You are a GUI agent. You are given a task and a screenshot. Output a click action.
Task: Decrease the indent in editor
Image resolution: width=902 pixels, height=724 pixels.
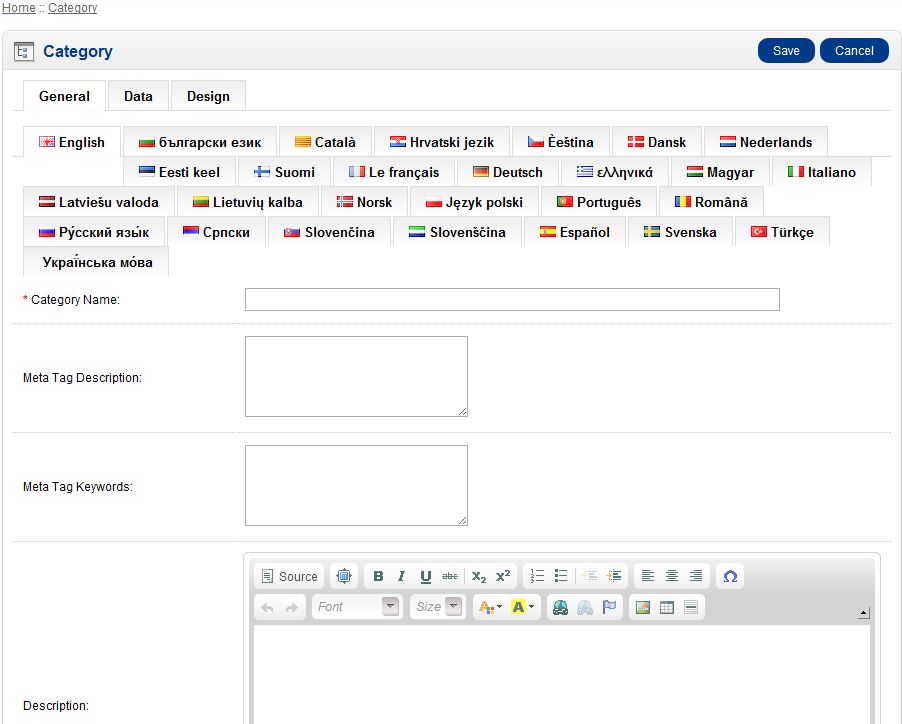point(590,576)
